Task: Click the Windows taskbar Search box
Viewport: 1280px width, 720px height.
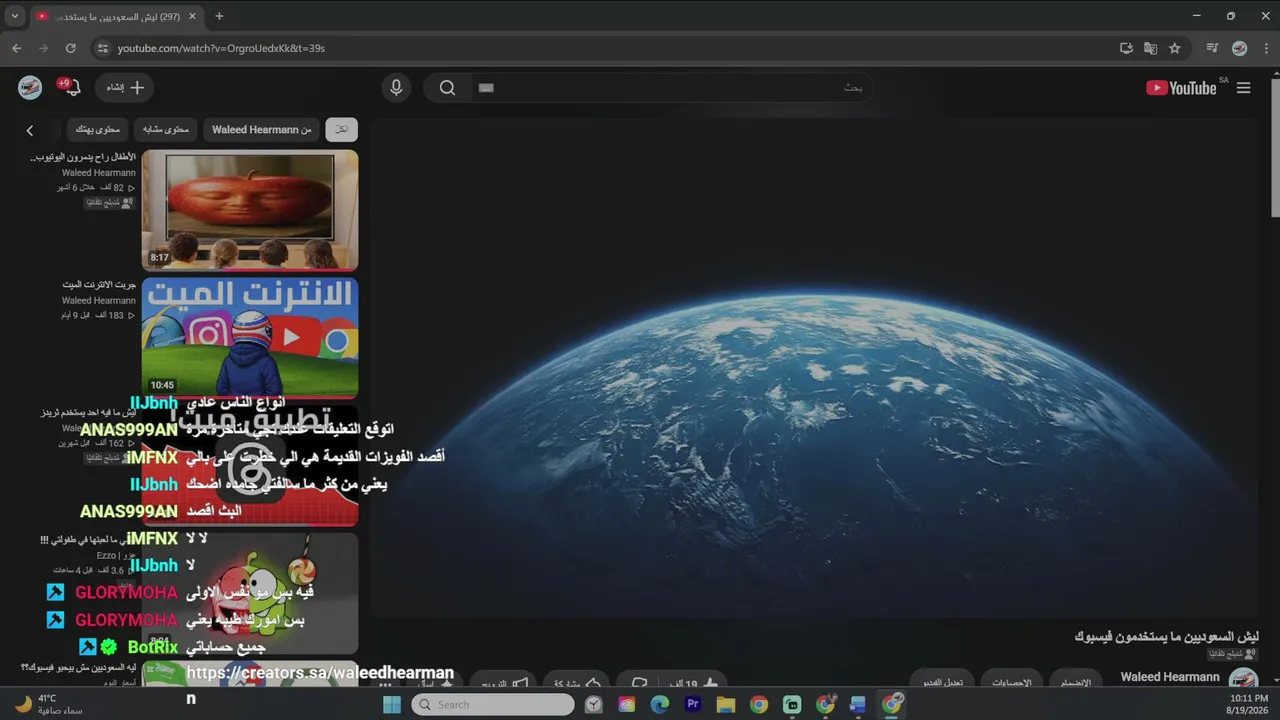Action: (x=492, y=705)
